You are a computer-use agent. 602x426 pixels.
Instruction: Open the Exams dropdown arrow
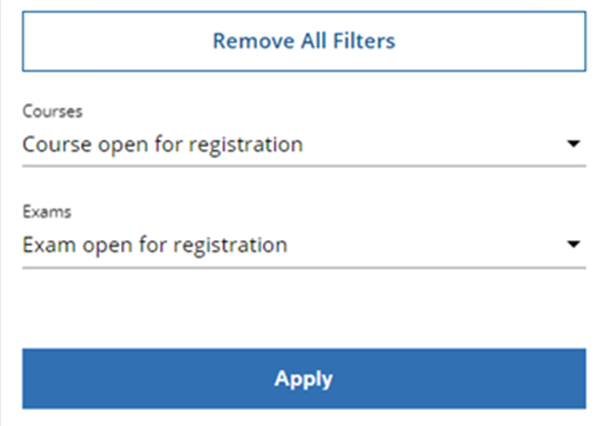[x=573, y=244]
